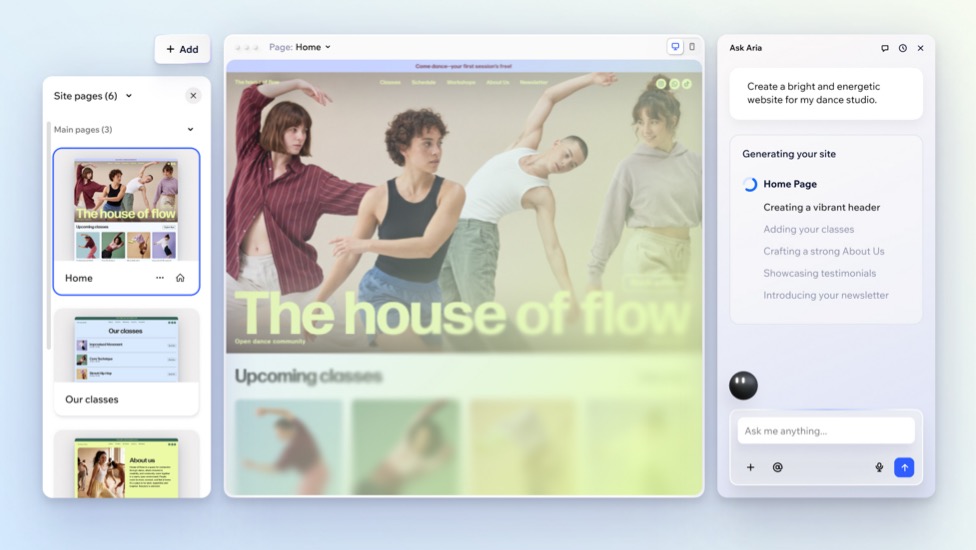
Task: Click the 'Upcoming classes' heading
Action: (x=308, y=376)
